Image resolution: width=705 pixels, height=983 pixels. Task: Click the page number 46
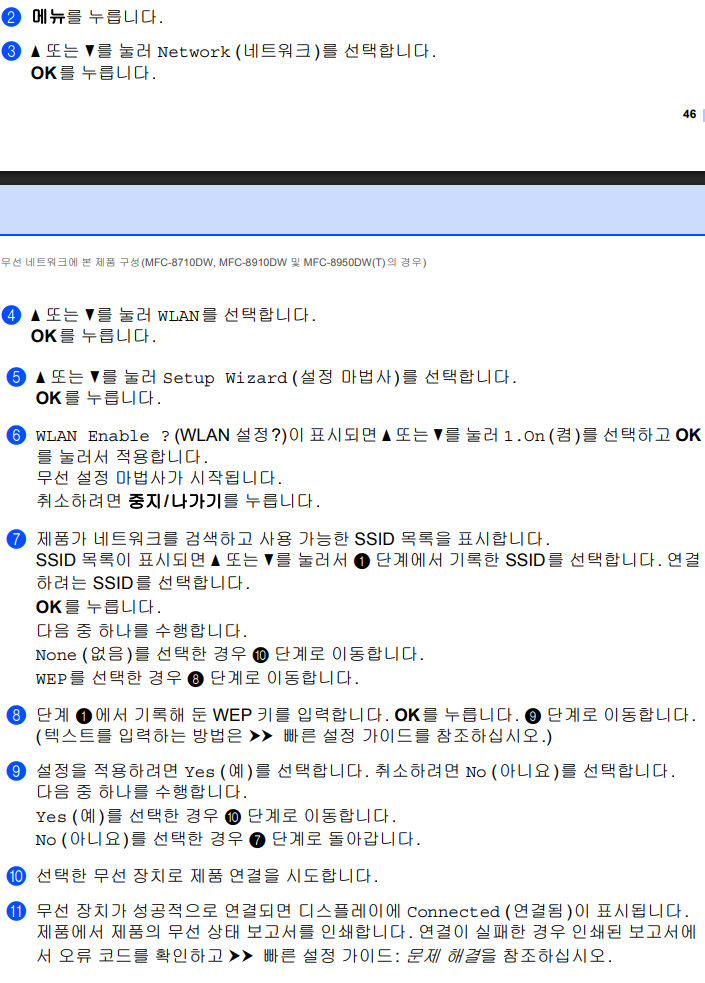pyautogui.click(x=689, y=114)
